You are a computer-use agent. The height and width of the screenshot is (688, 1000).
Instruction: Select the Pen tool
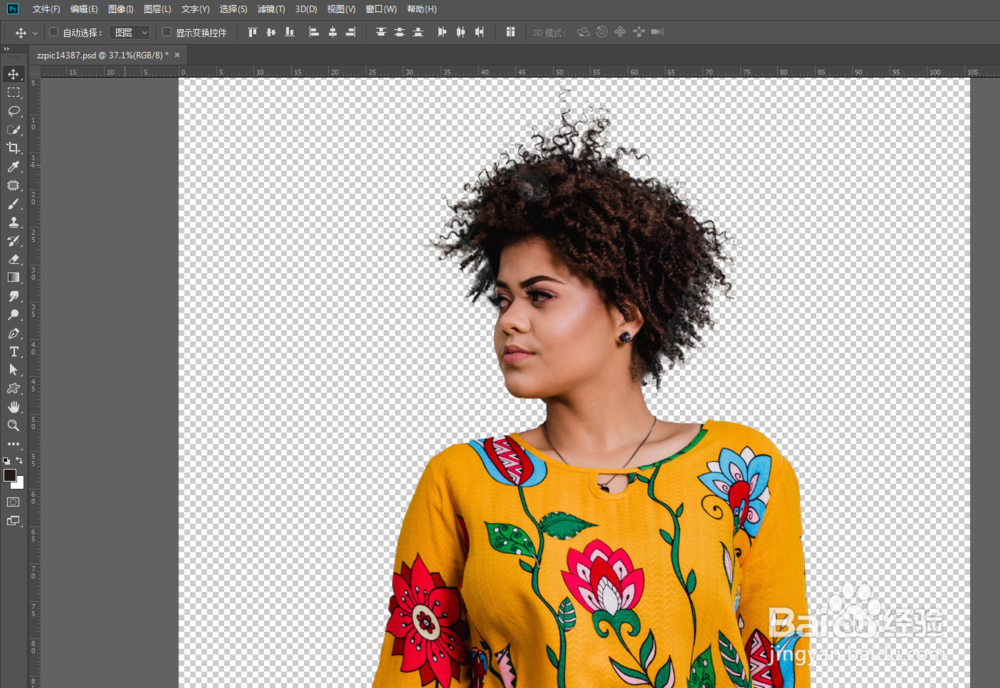[13, 333]
